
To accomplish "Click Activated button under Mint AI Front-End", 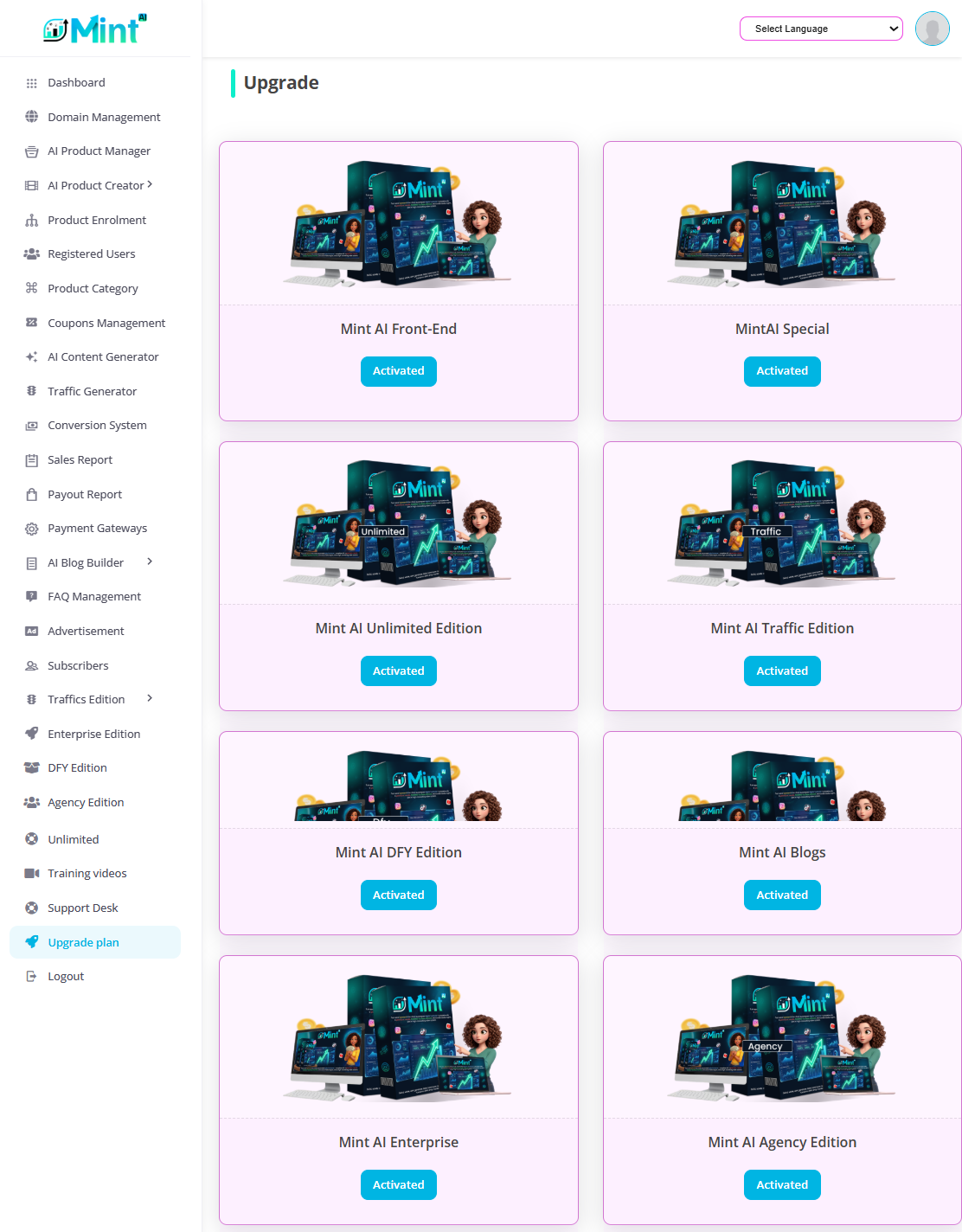I will [x=399, y=371].
